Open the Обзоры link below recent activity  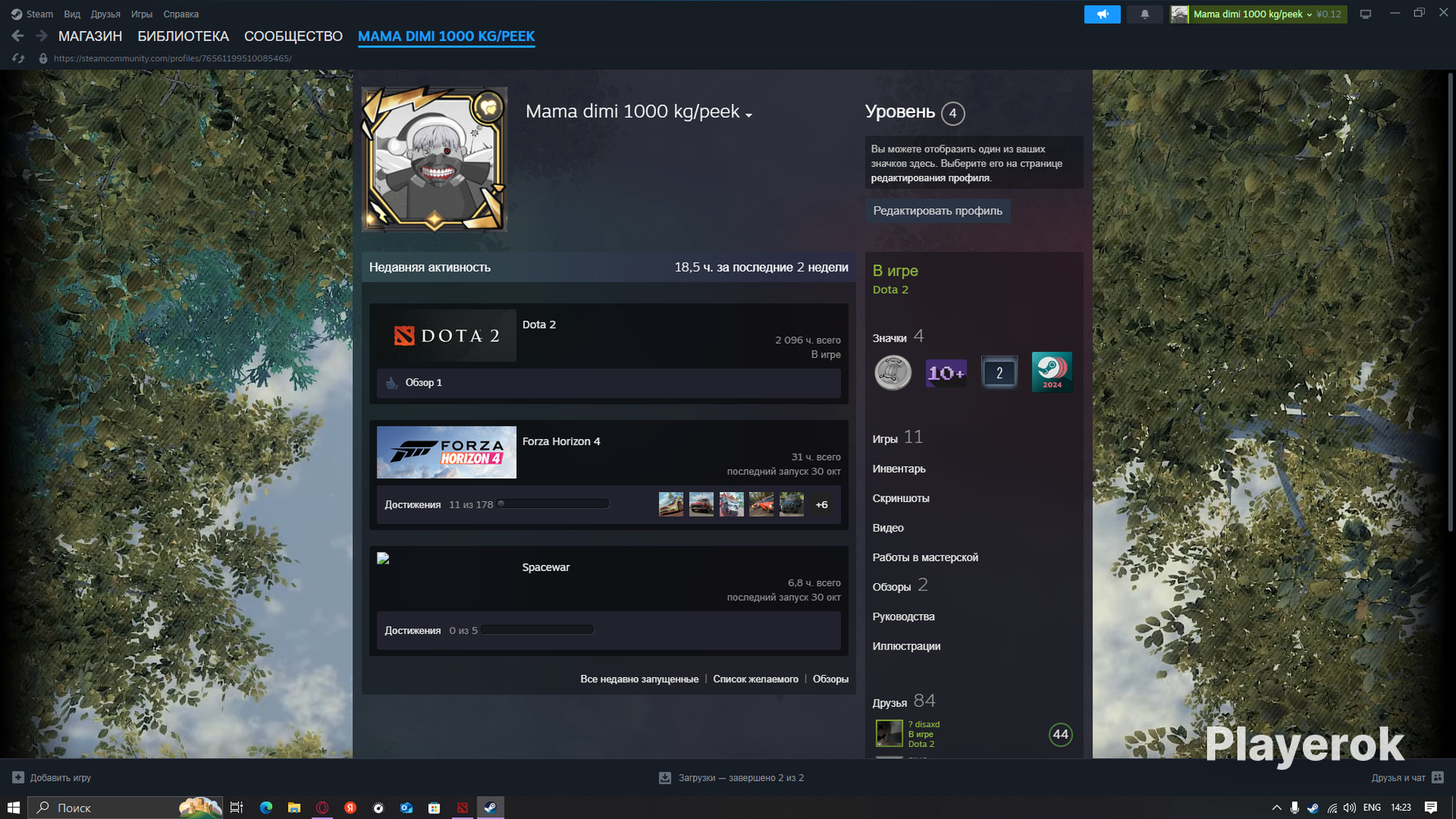click(x=830, y=679)
